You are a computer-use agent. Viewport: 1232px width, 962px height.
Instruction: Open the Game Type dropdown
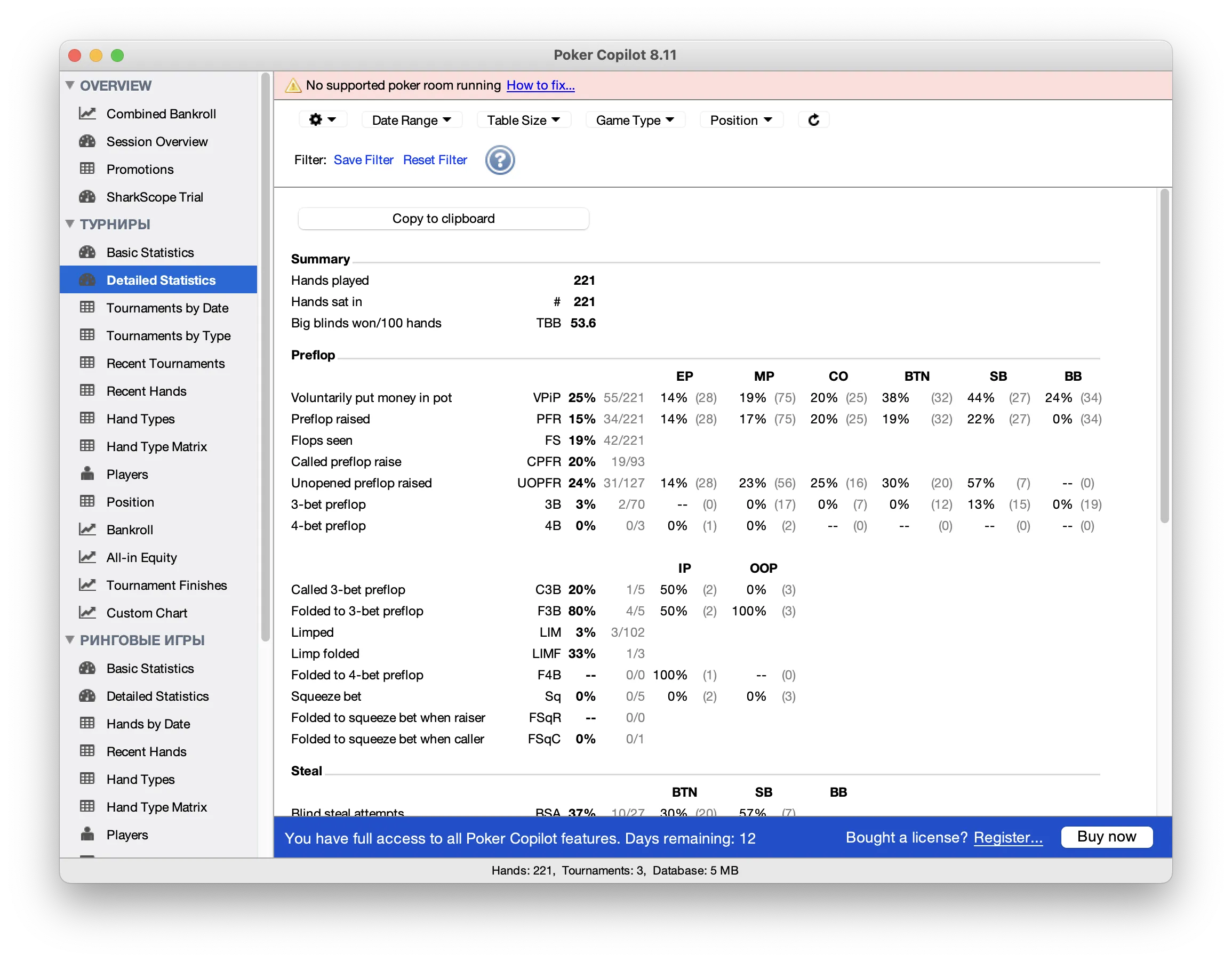pyautogui.click(x=635, y=119)
